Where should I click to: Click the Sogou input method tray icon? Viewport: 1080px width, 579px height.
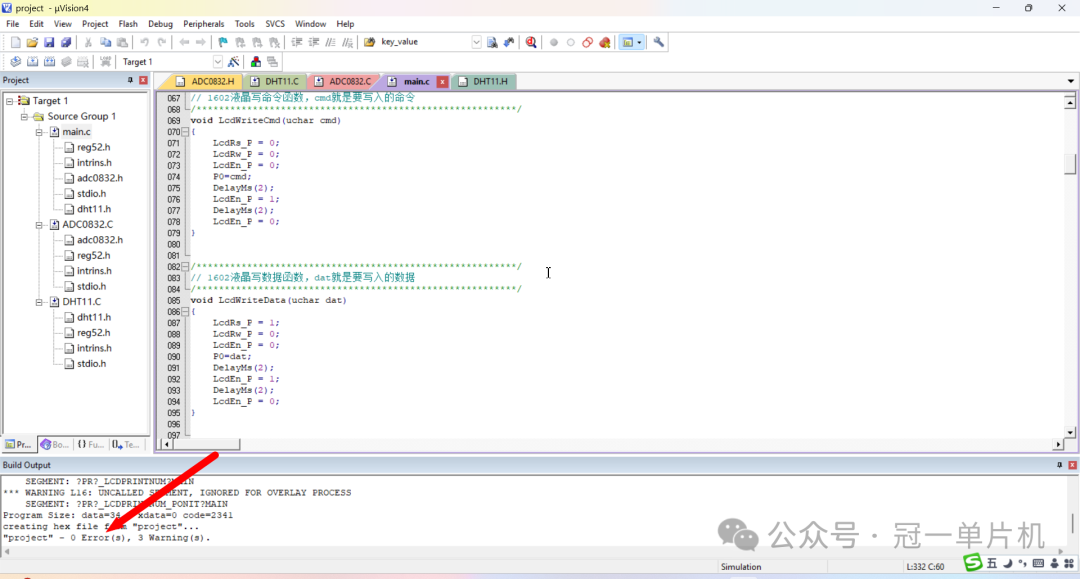click(x=973, y=562)
